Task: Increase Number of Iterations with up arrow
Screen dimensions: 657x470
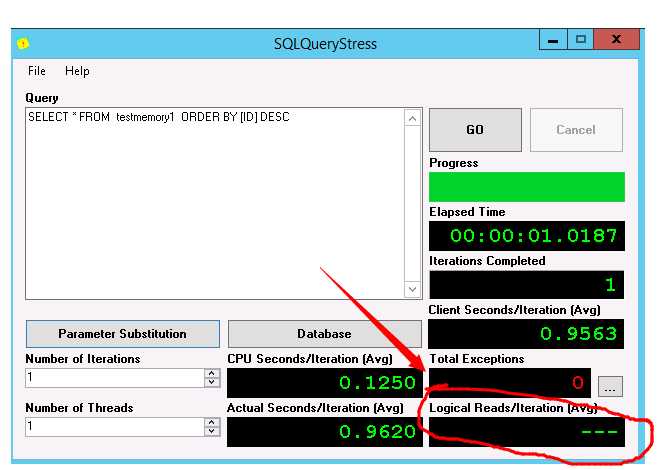Action: (x=212, y=373)
